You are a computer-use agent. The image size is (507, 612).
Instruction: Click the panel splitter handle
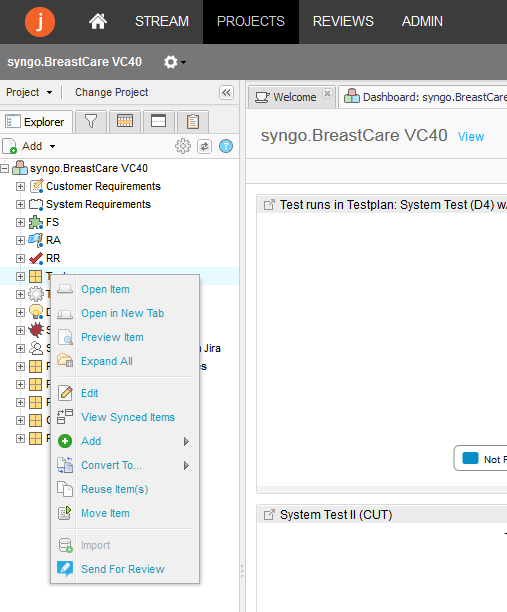[x=242, y=571]
